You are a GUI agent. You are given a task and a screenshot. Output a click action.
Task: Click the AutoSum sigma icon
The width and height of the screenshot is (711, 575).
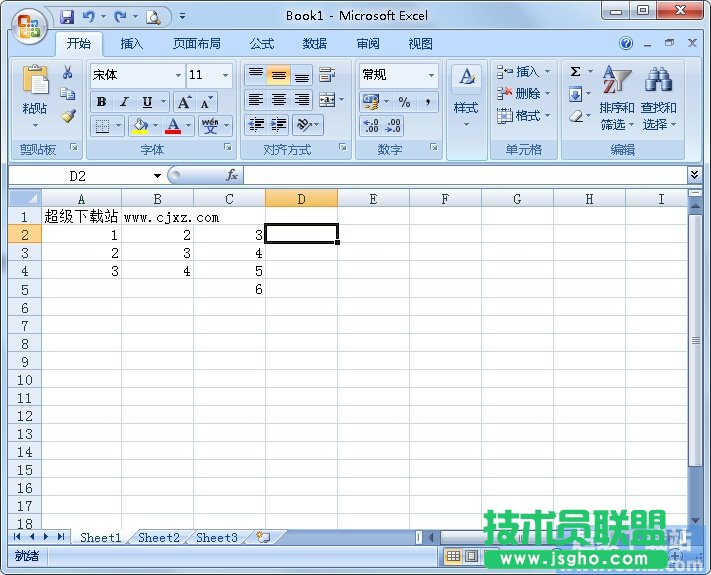tap(575, 72)
